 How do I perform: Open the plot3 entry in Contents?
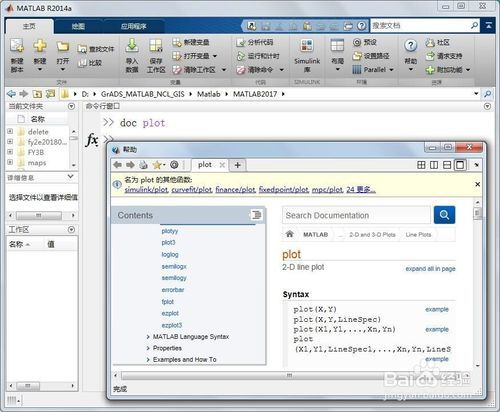click(x=168, y=243)
